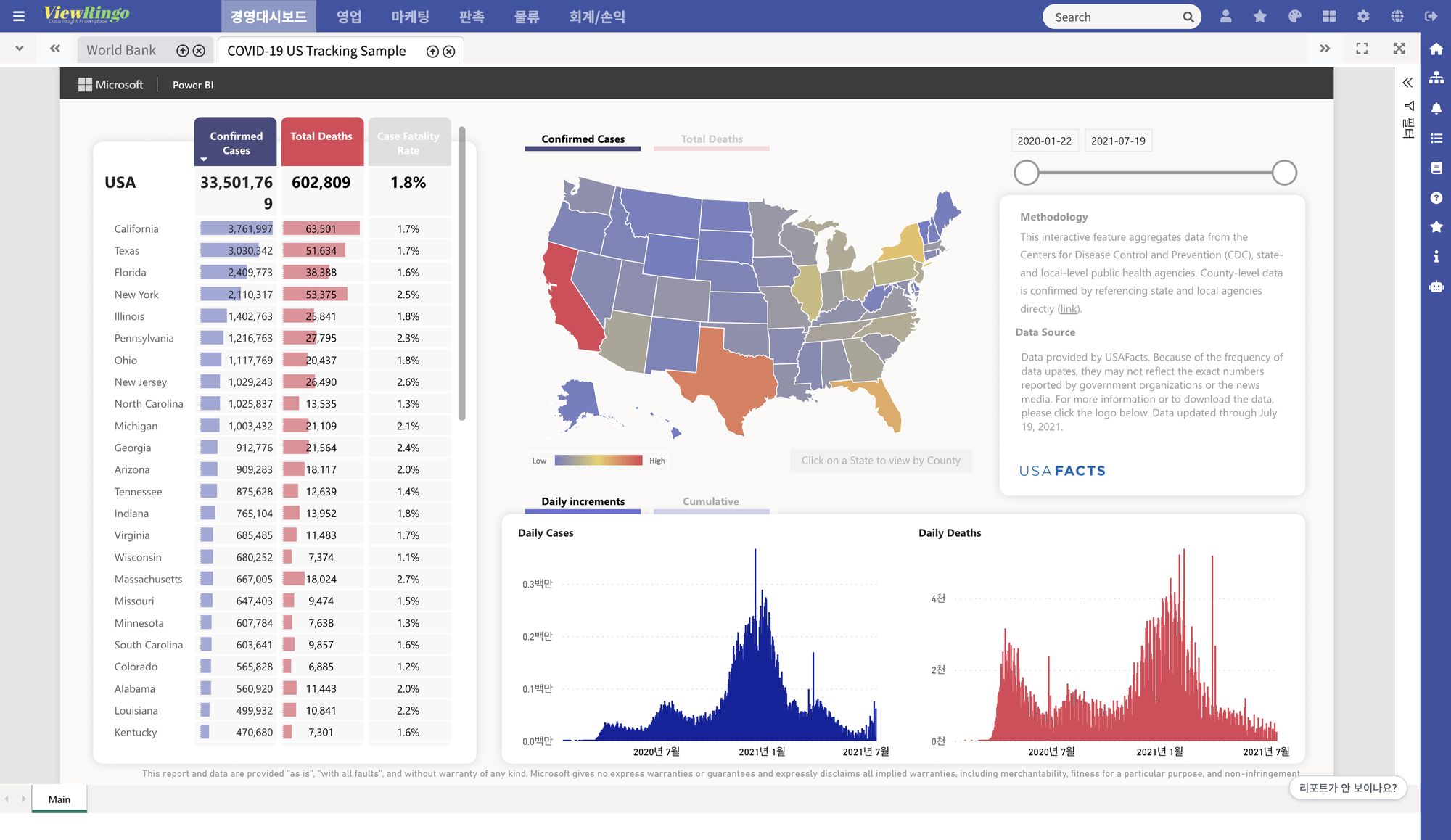
Task: Open the theme palette icon
Action: click(1294, 16)
